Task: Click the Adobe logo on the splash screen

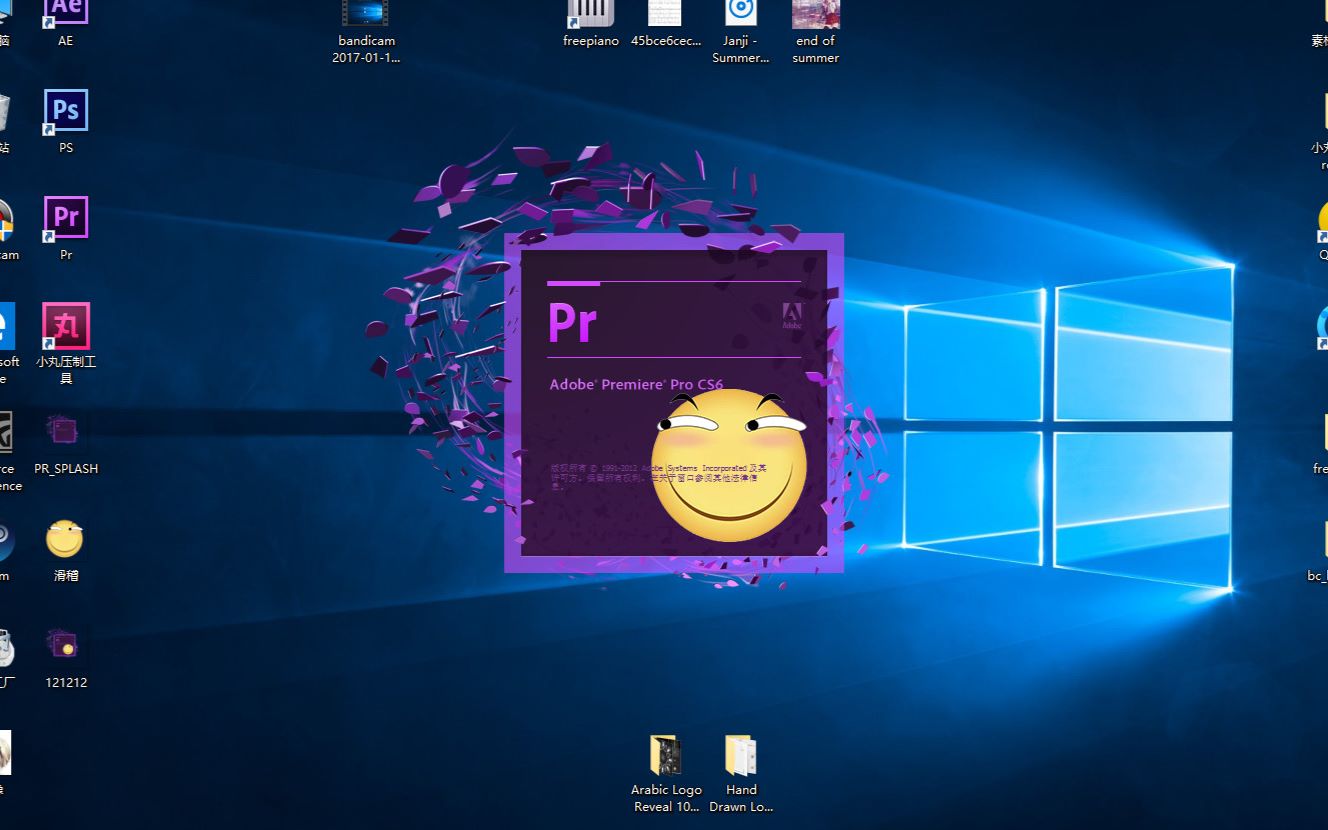Action: (x=793, y=316)
